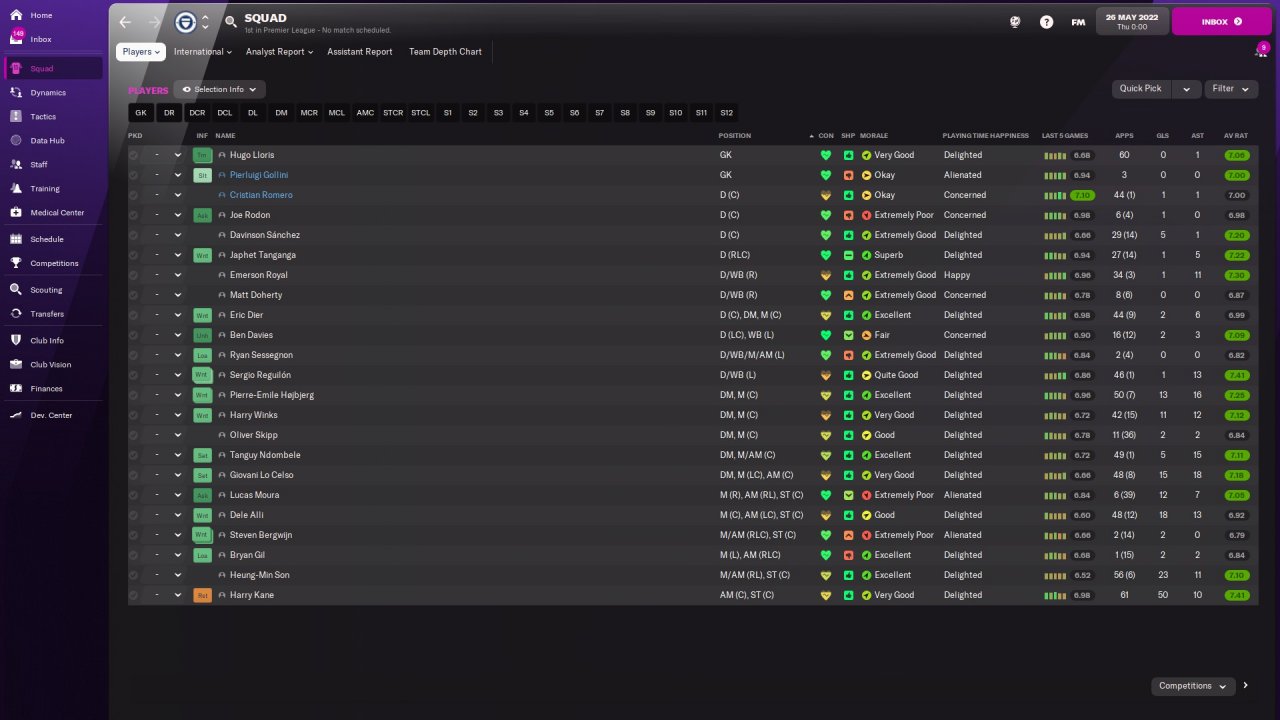This screenshot has width=1280, height=720.
Task: Open Dev. Center in the sidebar
Action: click(54, 415)
